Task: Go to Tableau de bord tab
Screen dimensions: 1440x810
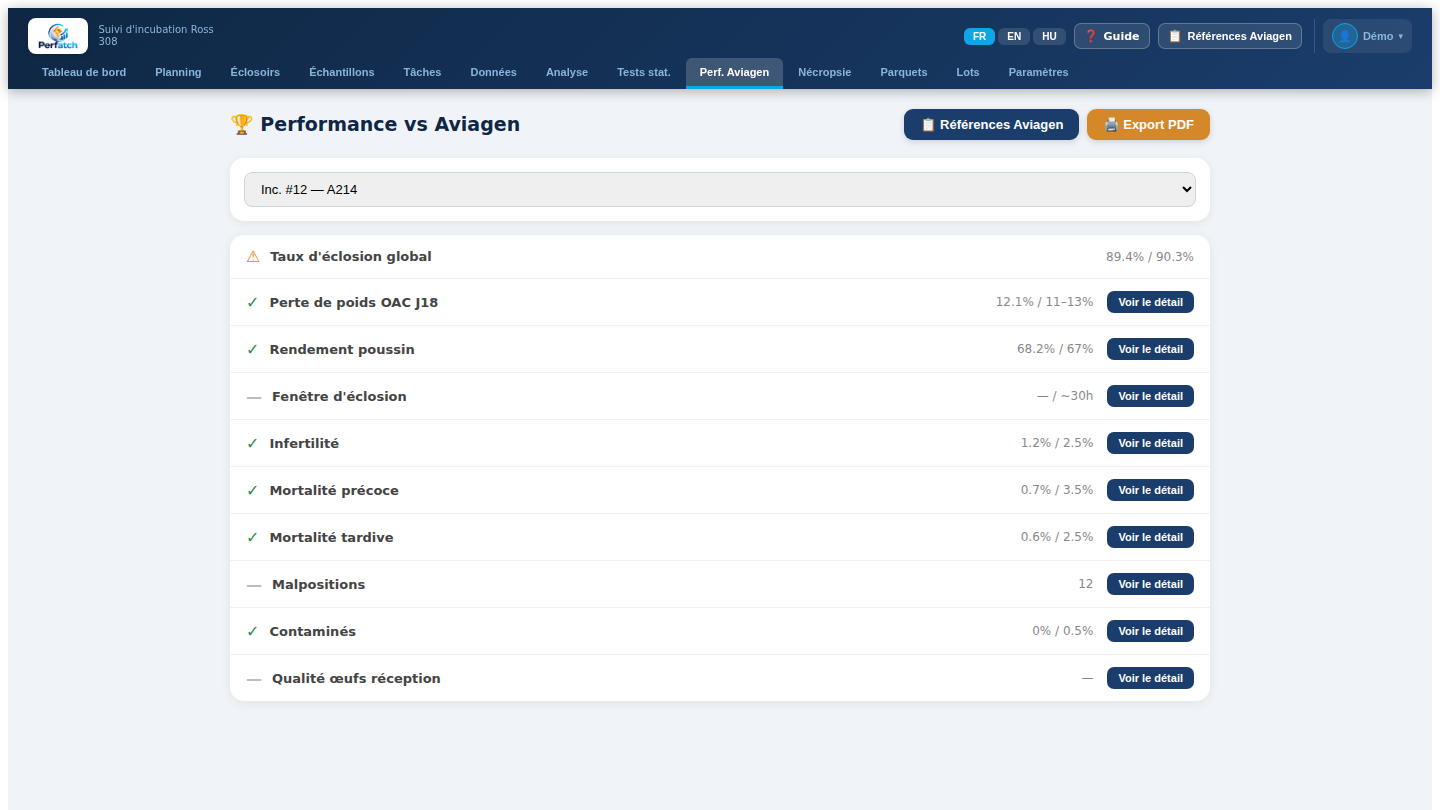Action: tap(84, 72)
